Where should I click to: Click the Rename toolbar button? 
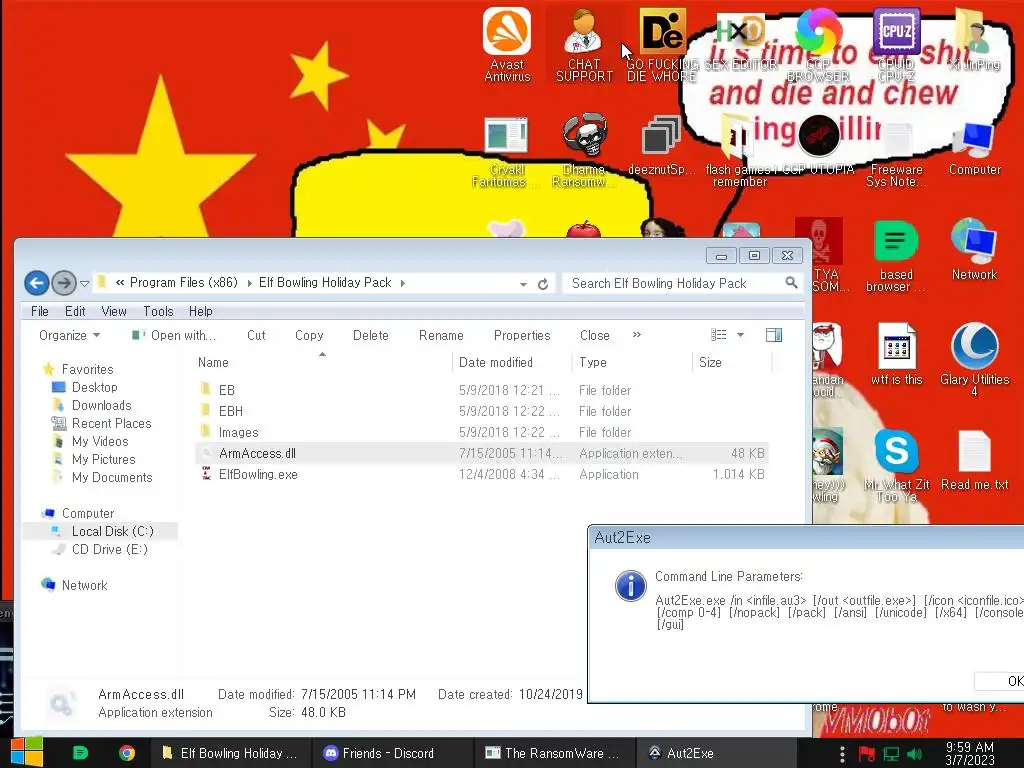[441, 335]
